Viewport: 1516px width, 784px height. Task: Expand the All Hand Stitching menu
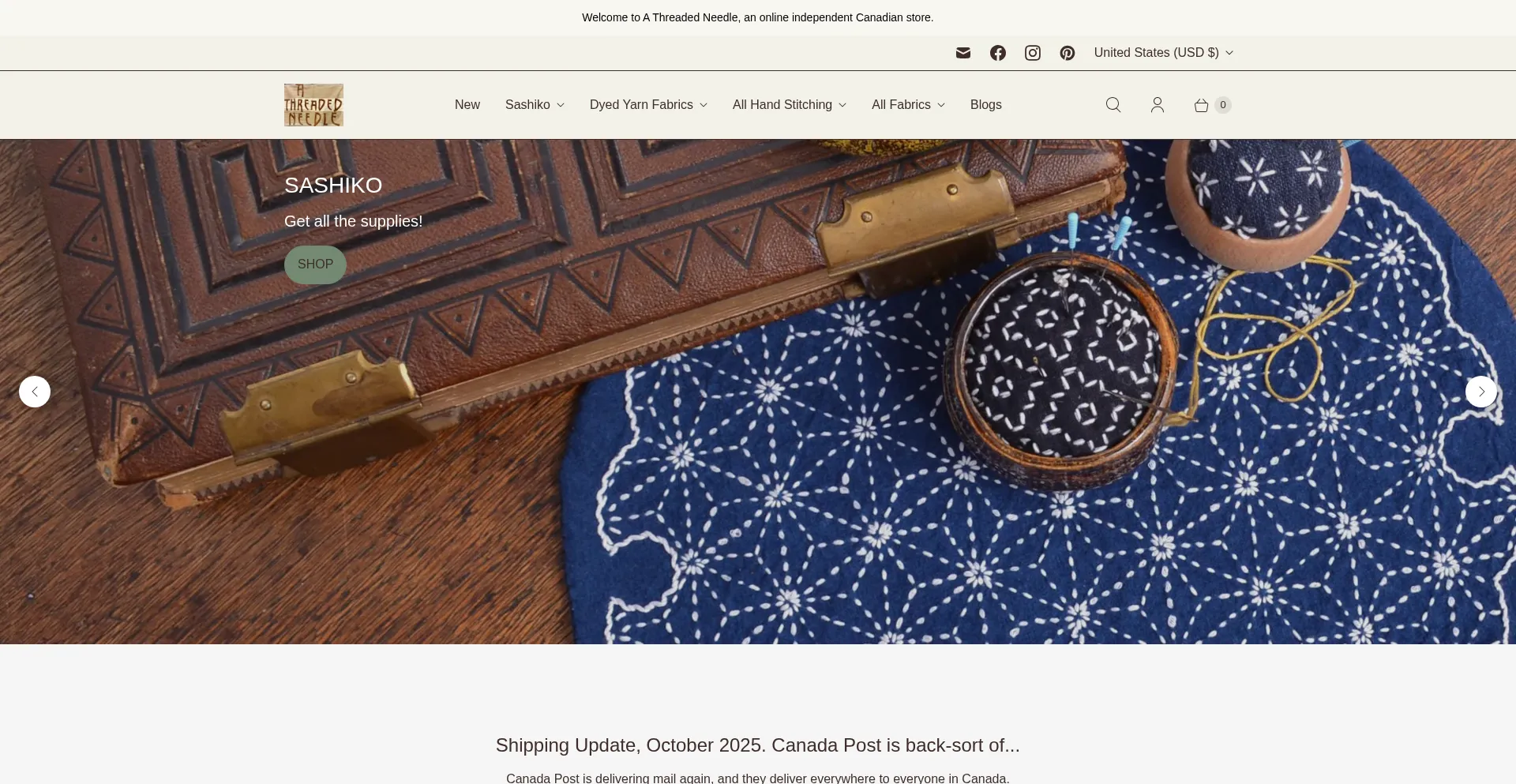(790, 105)
